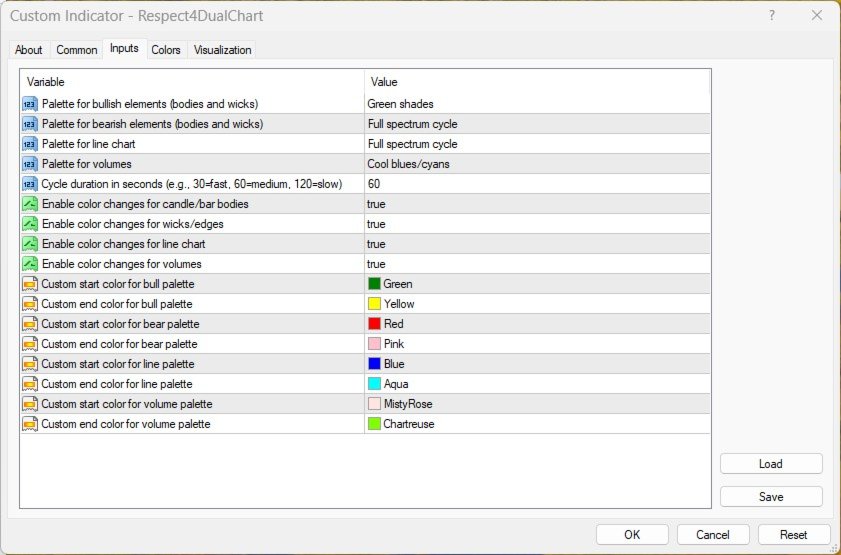The width and height of the screenshot is (841, 555).
Task: Select 'Enable color changes for wicks/edges' text
Action: 132,224
